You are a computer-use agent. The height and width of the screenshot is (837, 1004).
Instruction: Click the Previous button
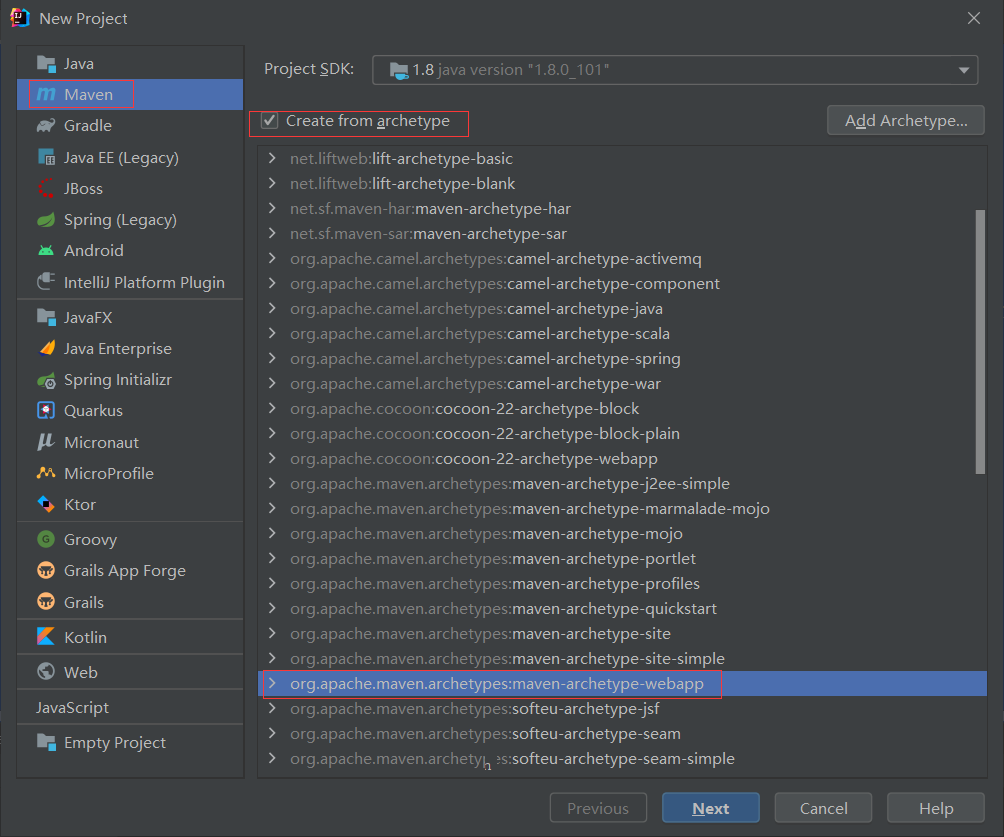coord(598,808)
